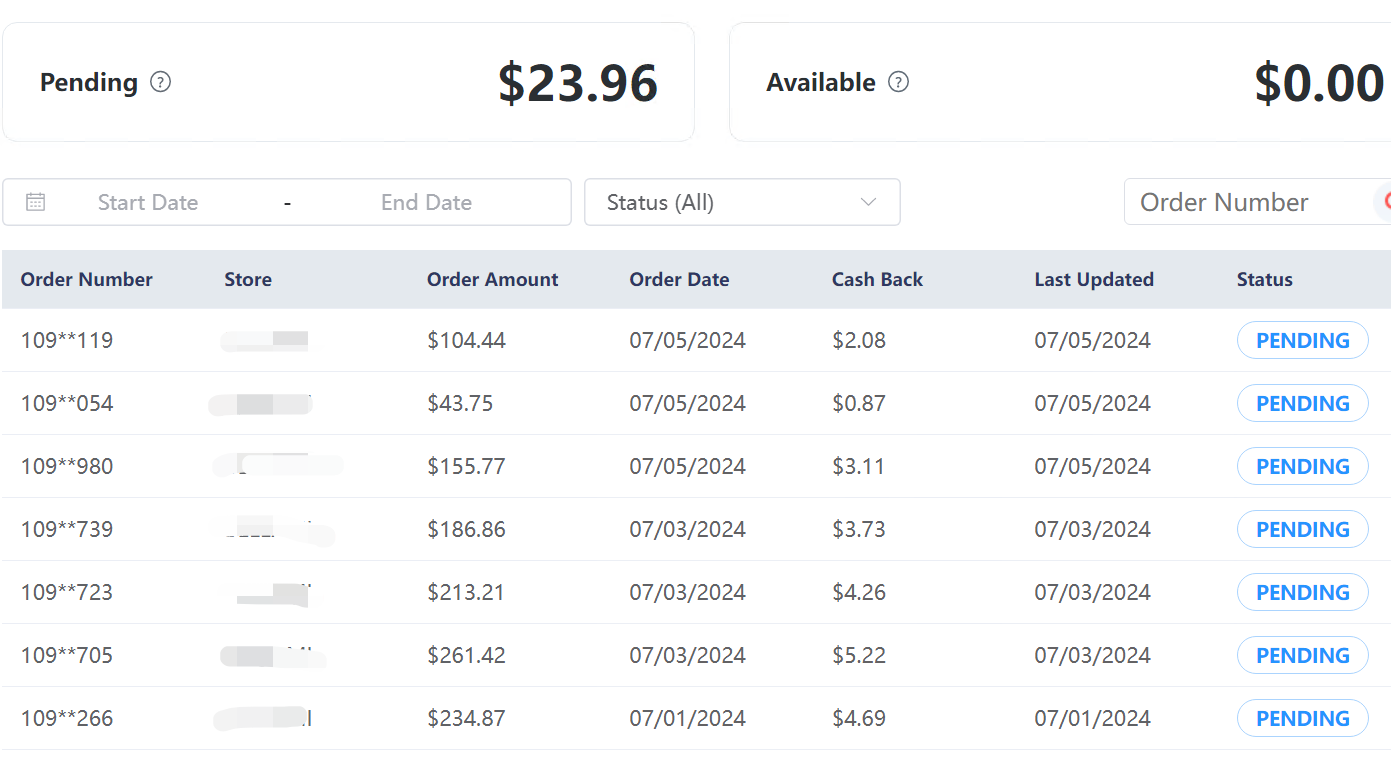Click PENDING badge for order 109**054
Screen dimensions: 1391x773
pyautogui.click(x=1302, y=403)
